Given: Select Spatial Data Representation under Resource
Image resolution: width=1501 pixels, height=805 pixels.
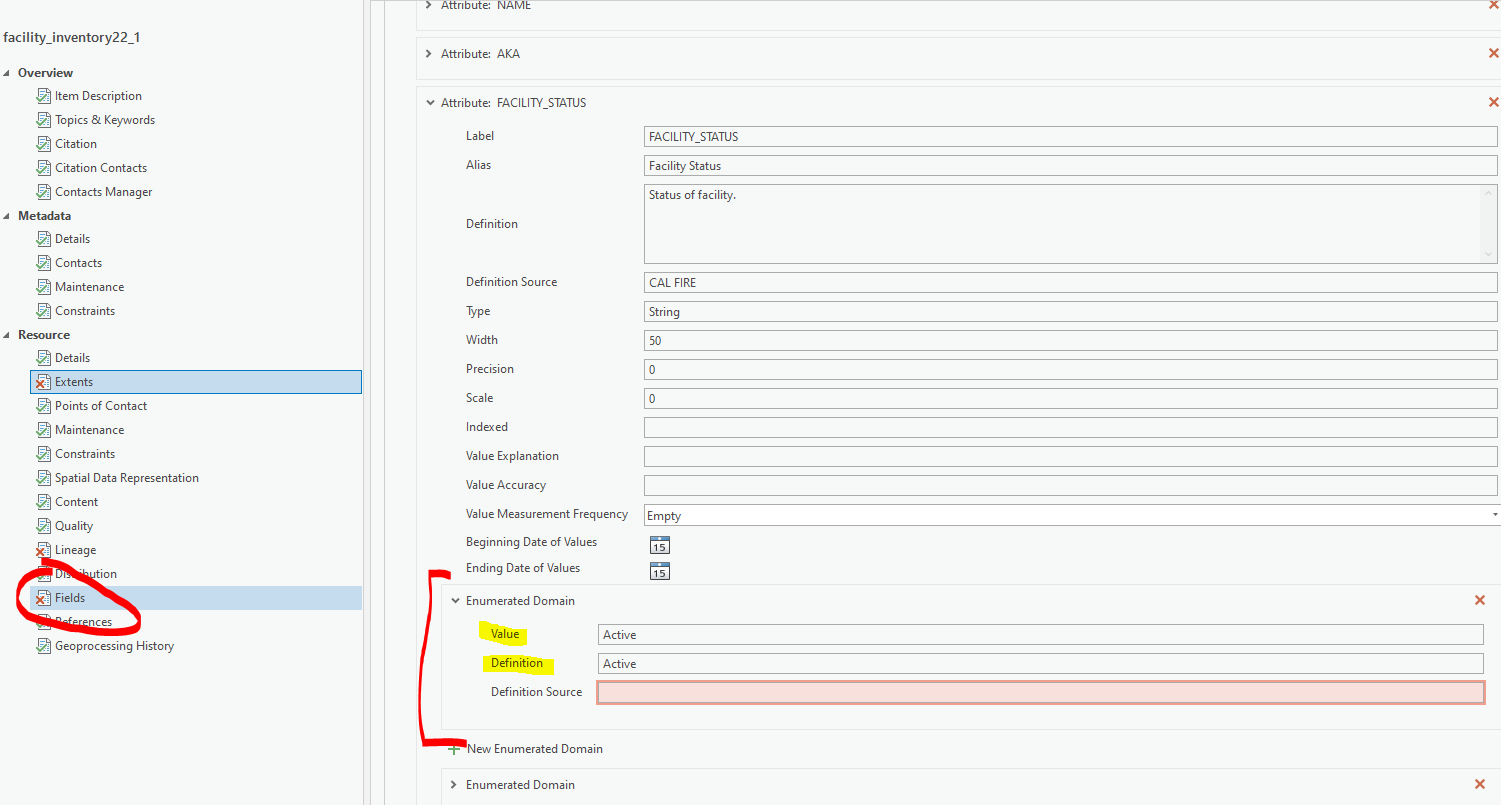Looking at the screenshot, I should click(x=126, y=477).
